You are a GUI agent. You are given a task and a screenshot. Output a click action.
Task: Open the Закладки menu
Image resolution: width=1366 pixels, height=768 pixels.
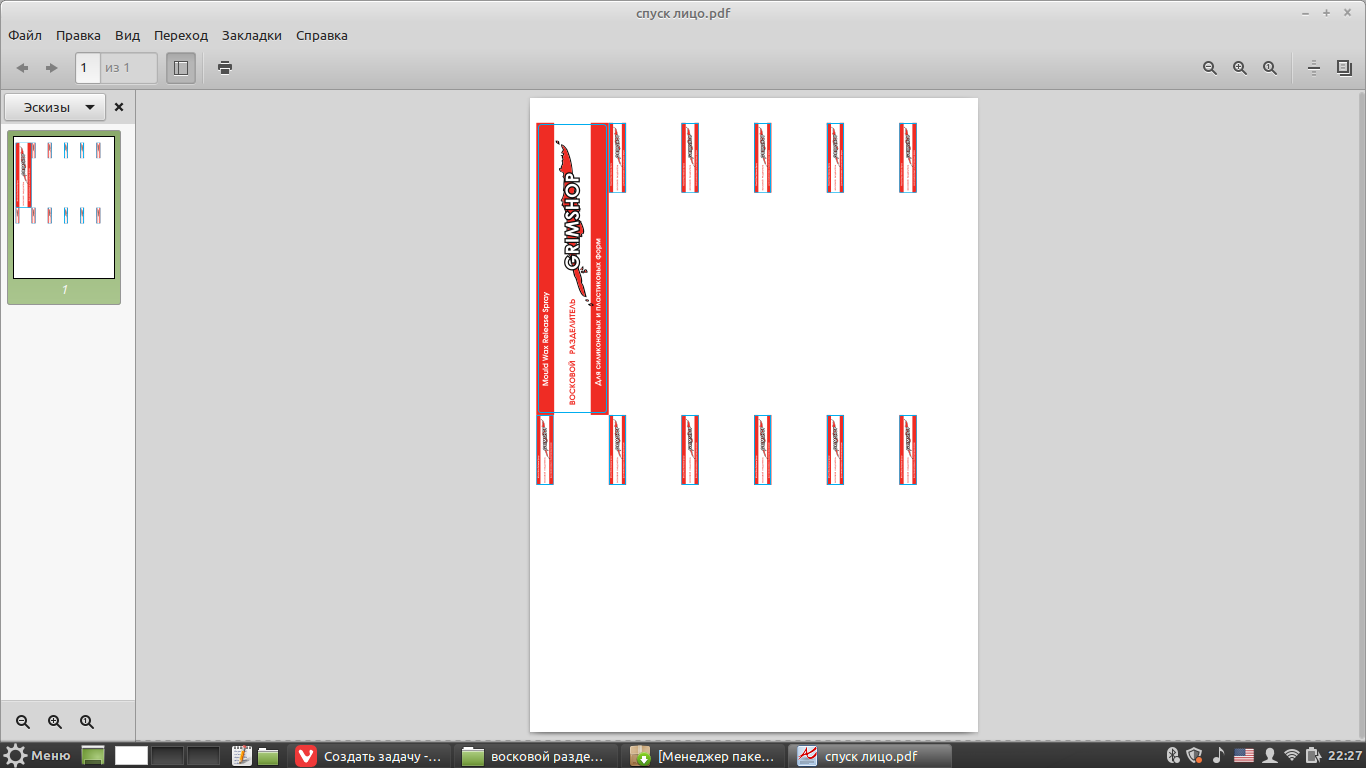pyautogui.click(x=252, y=35)
